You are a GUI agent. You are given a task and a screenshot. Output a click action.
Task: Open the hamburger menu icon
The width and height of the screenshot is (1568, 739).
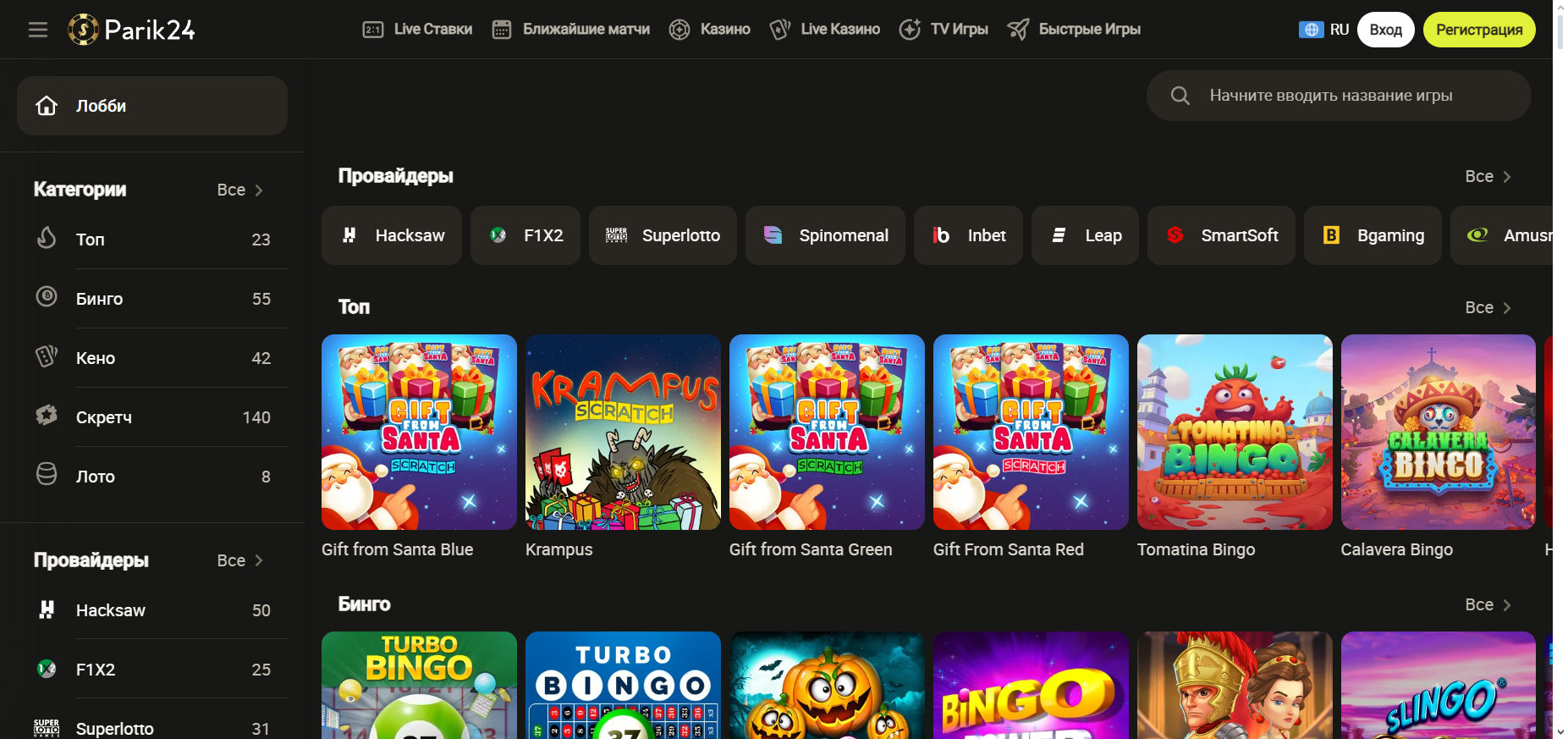(x=38, y=30)
